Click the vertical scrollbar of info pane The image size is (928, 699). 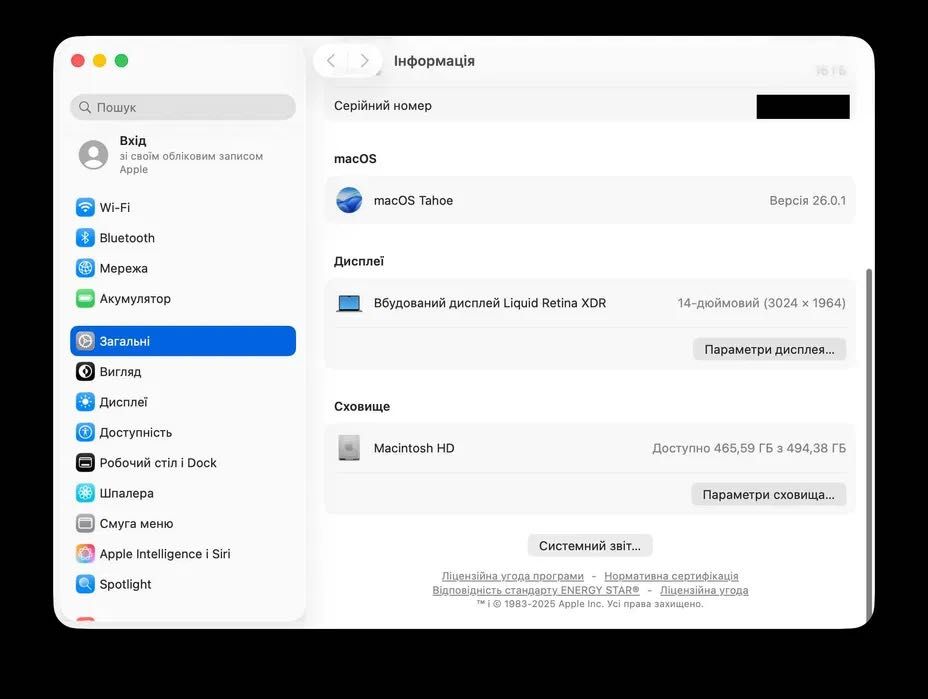pyautogui.click(x=869, y=444)
